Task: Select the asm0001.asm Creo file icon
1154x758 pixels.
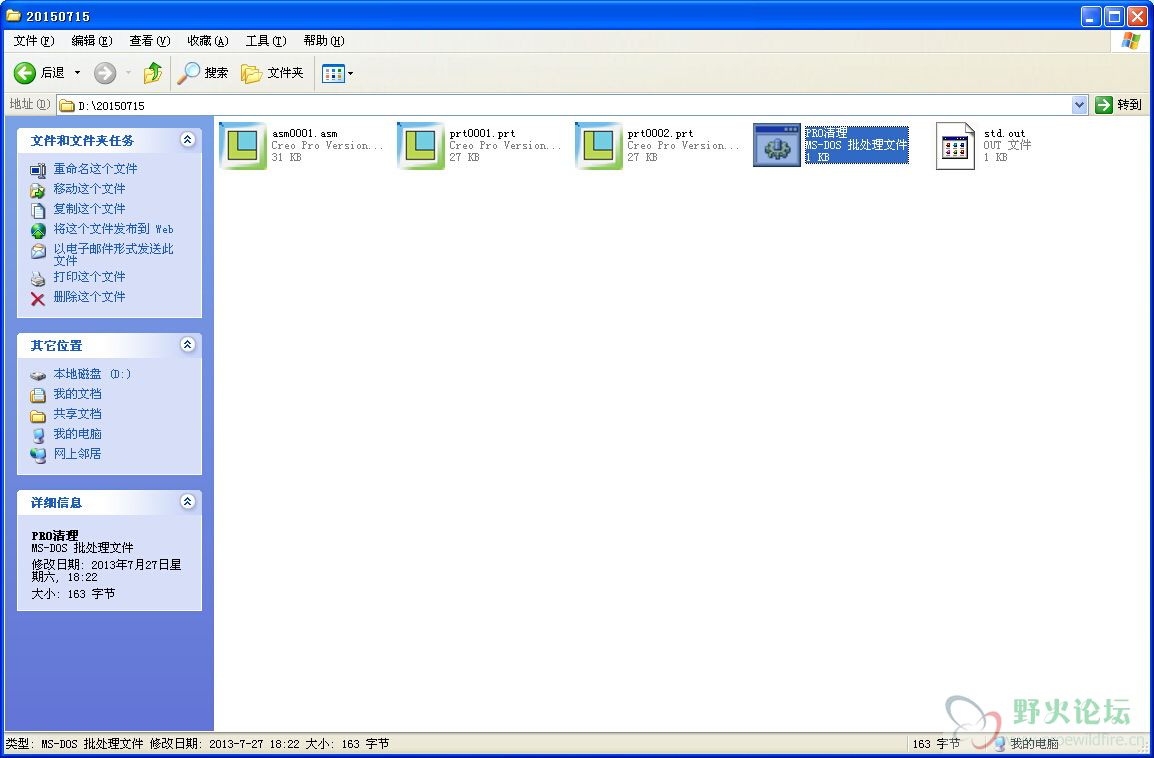Action: 243,146
